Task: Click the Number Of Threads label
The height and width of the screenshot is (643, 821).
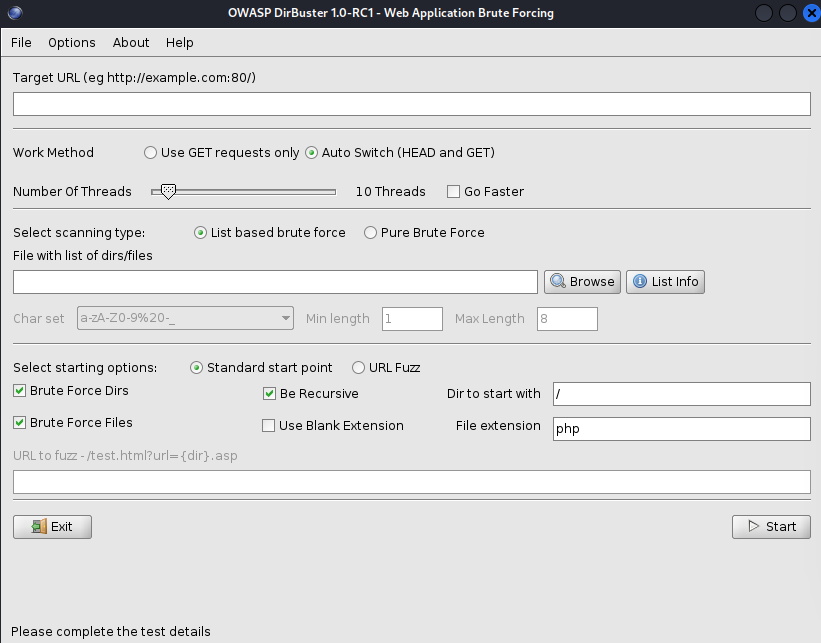Action: click(72, 192)
